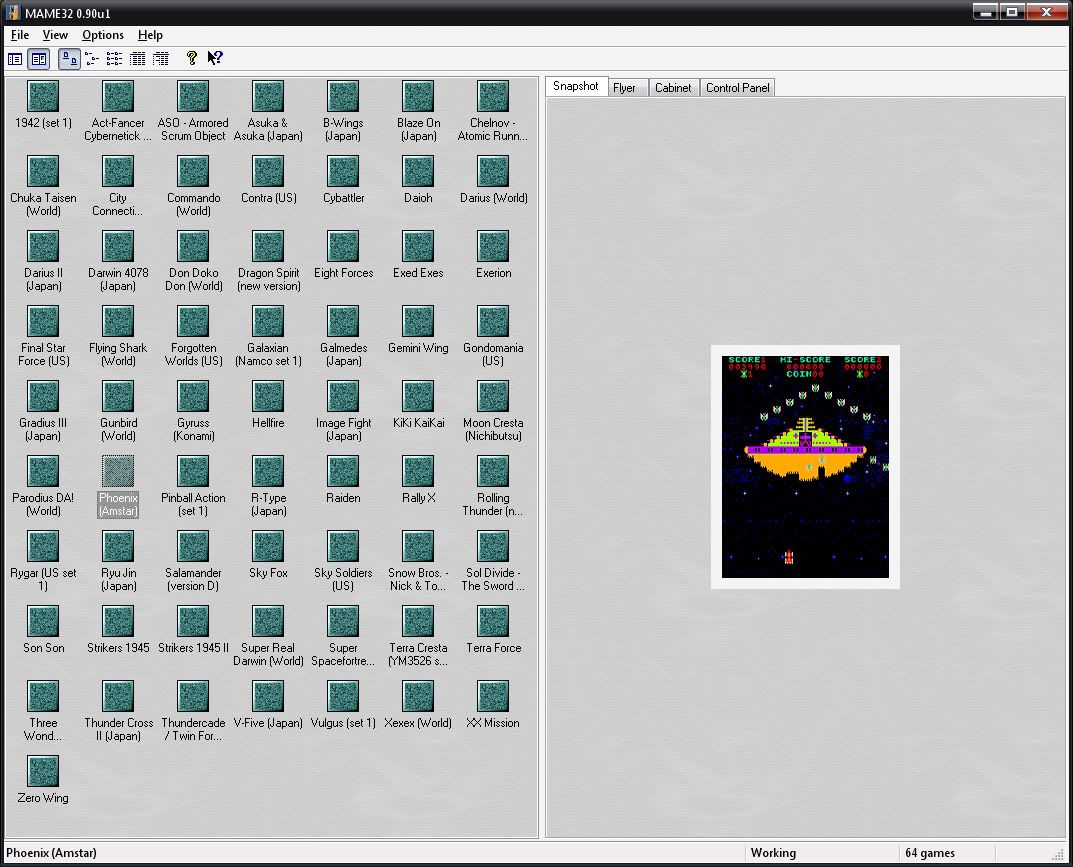Switch to small icons view

[x=92, y=59]
